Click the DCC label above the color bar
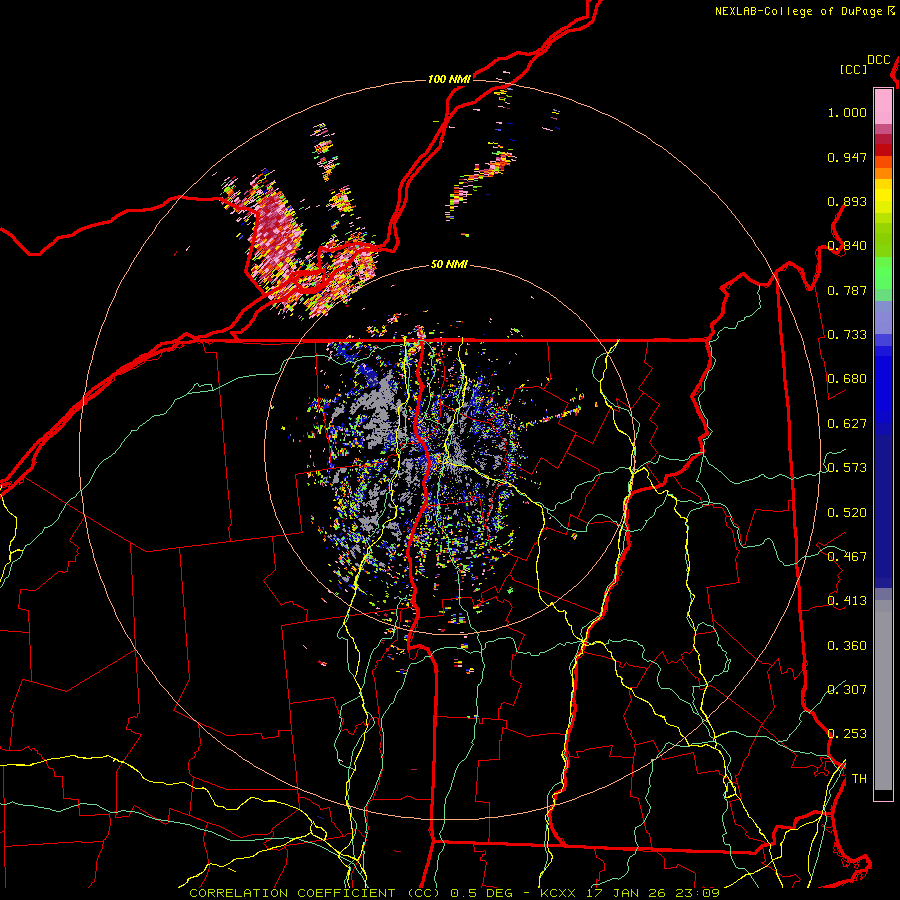The height and width of the screenshot is (900, 900). pos(879,60)
